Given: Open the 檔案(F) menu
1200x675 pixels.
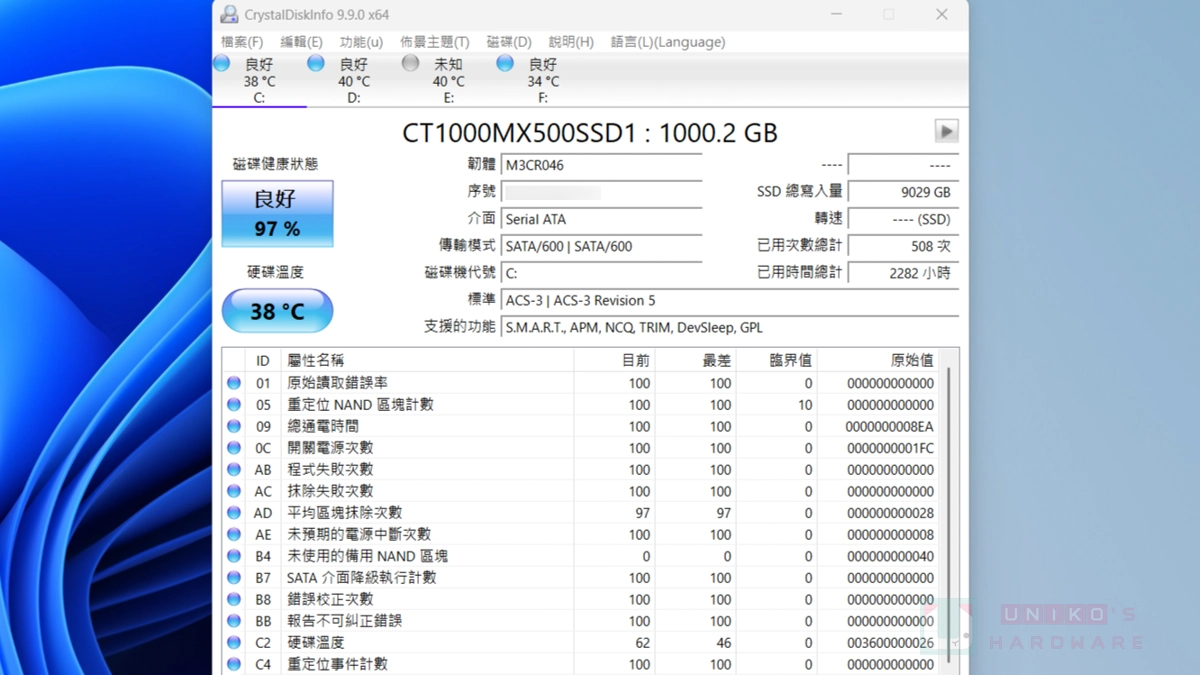Looking at the screenshot, I should [x=242, y=42].
